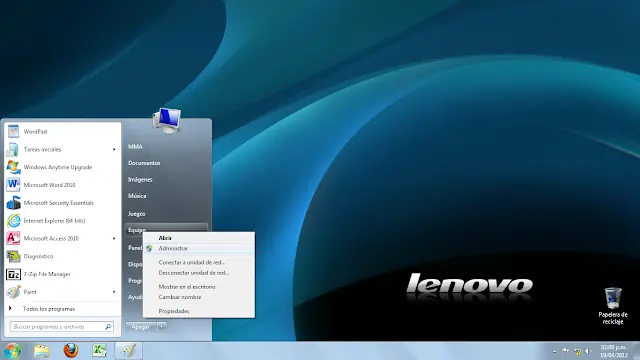Viewport: 640px width, 360px height.
Task: Show hidden tray icons arrow
Action: [x=554, y=351]
